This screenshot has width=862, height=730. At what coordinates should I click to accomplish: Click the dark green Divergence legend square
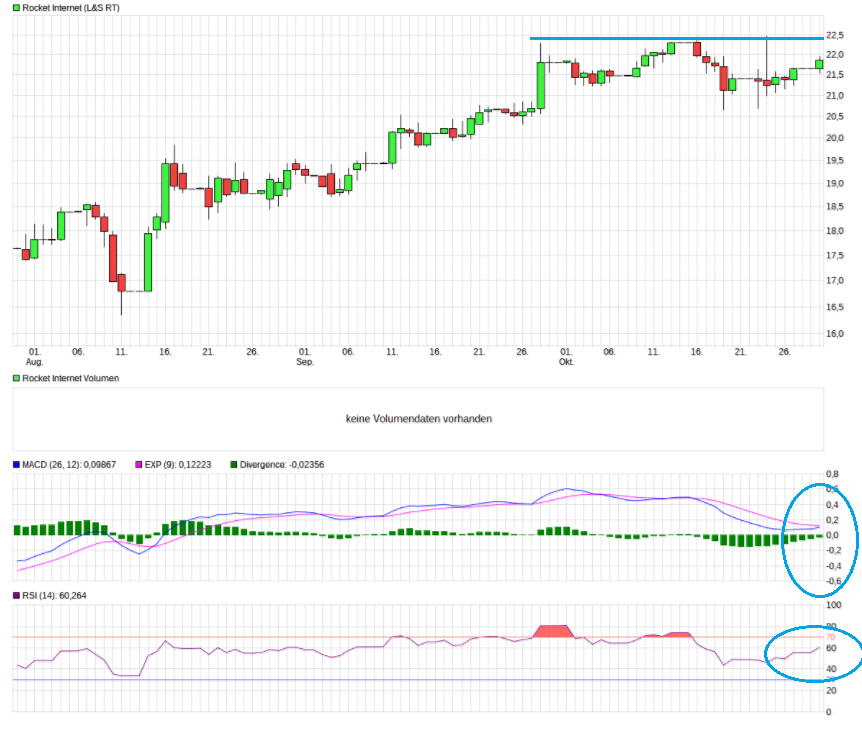pos(234,464)
